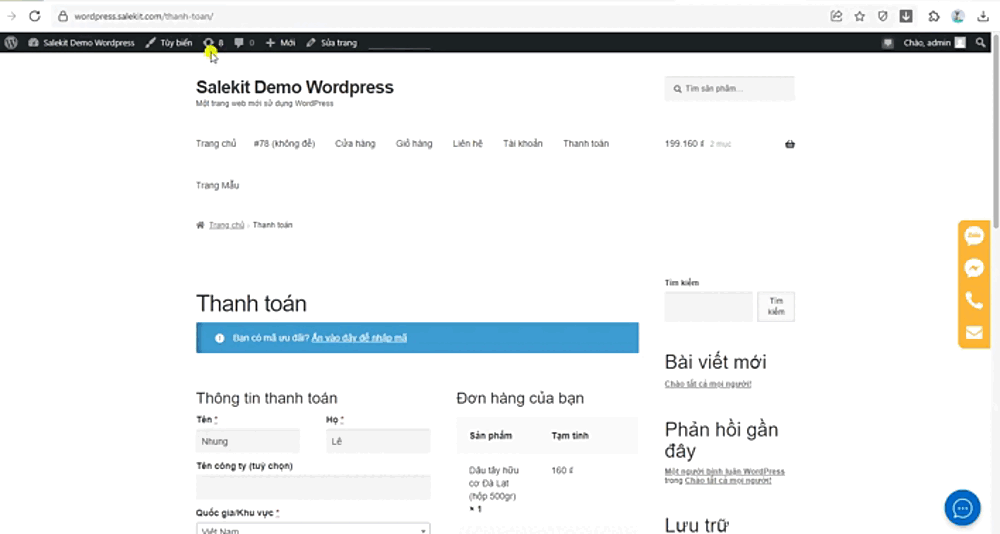Open Giỏ hàng cart page

[414, 144]
